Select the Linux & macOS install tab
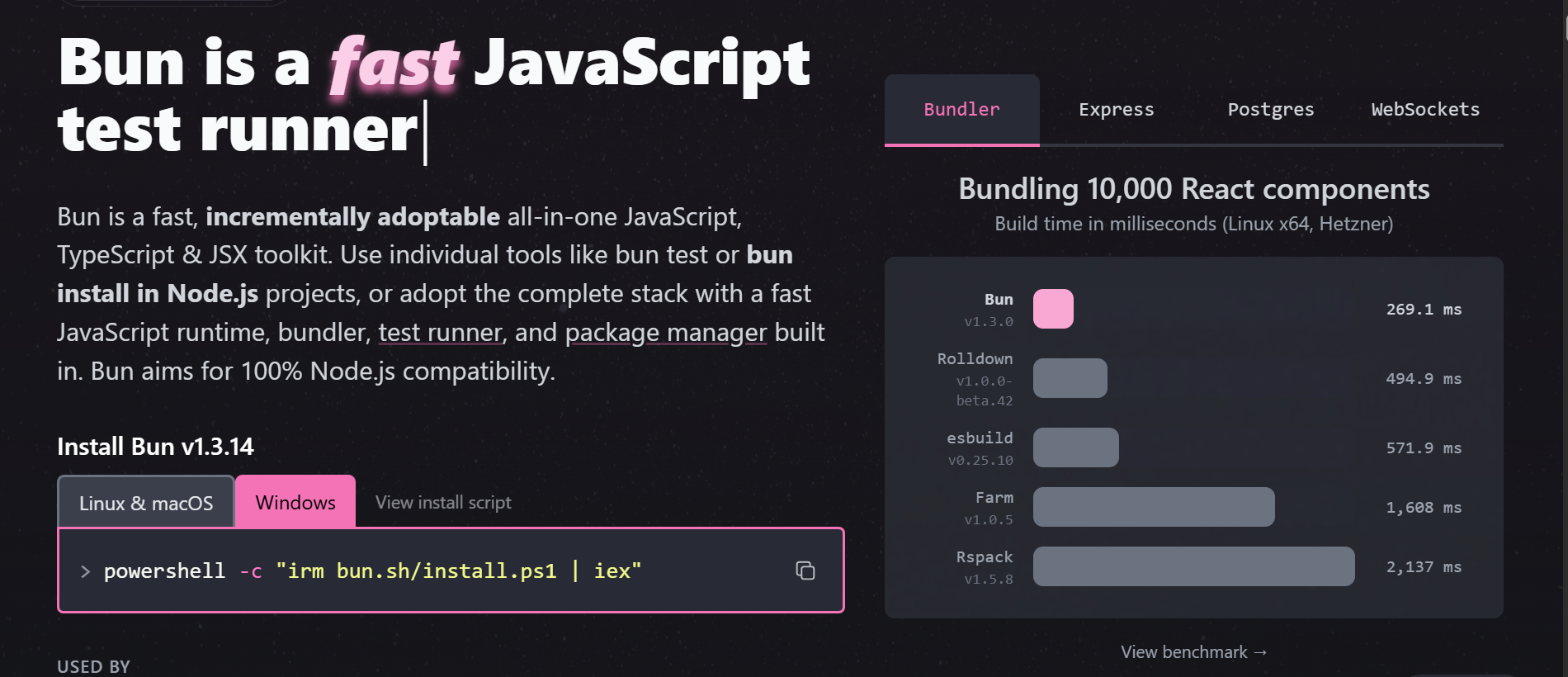This screenshot has height=677, width=1568. [x=146, y=502]
